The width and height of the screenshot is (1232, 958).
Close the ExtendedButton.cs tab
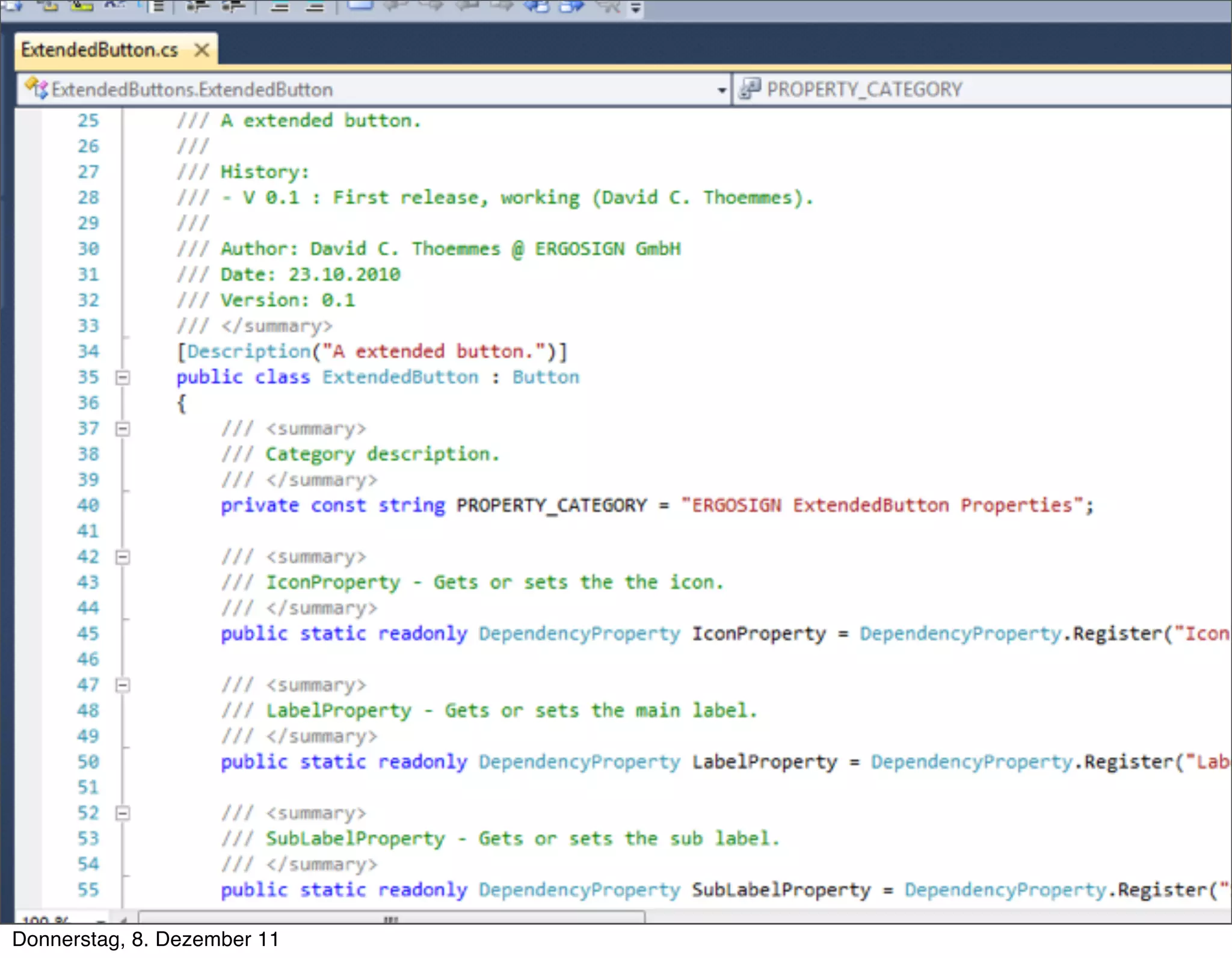(x=202, y=50)
